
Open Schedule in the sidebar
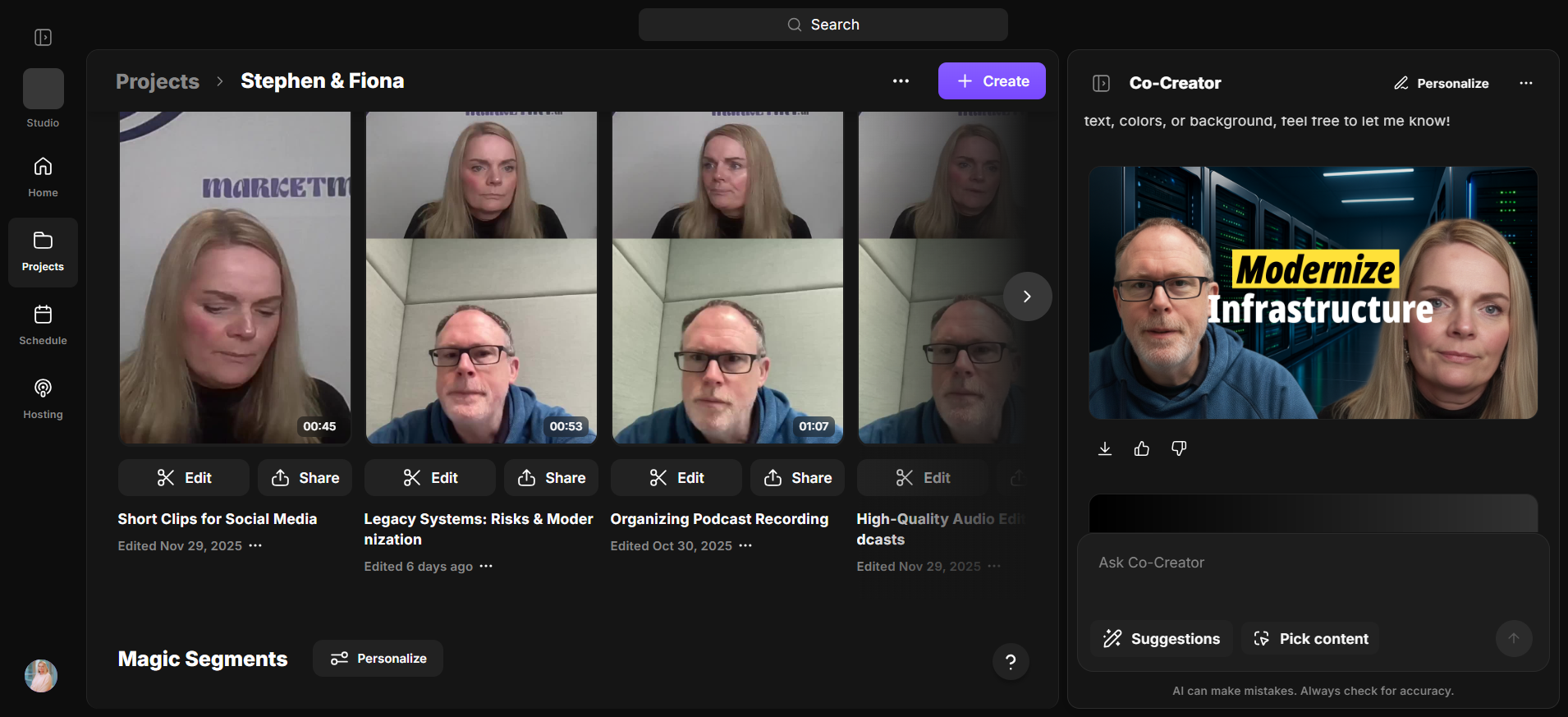(43, 325)
